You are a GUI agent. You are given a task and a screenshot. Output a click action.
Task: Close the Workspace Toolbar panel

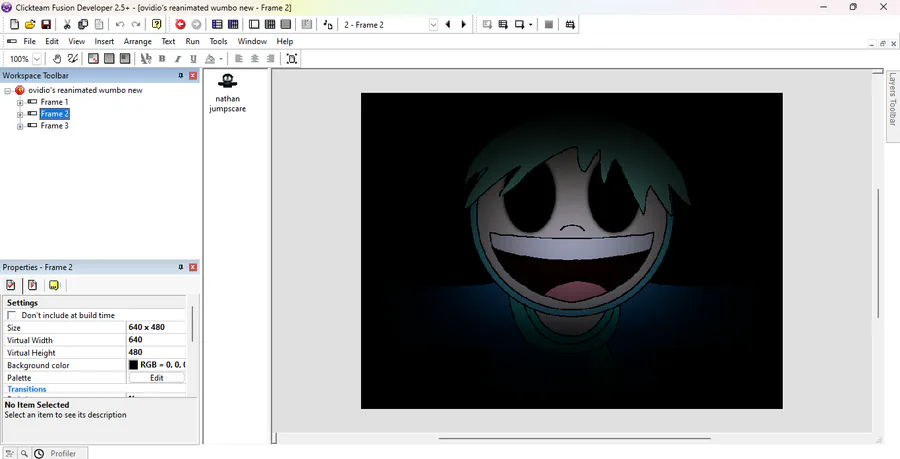pos(193,76)
